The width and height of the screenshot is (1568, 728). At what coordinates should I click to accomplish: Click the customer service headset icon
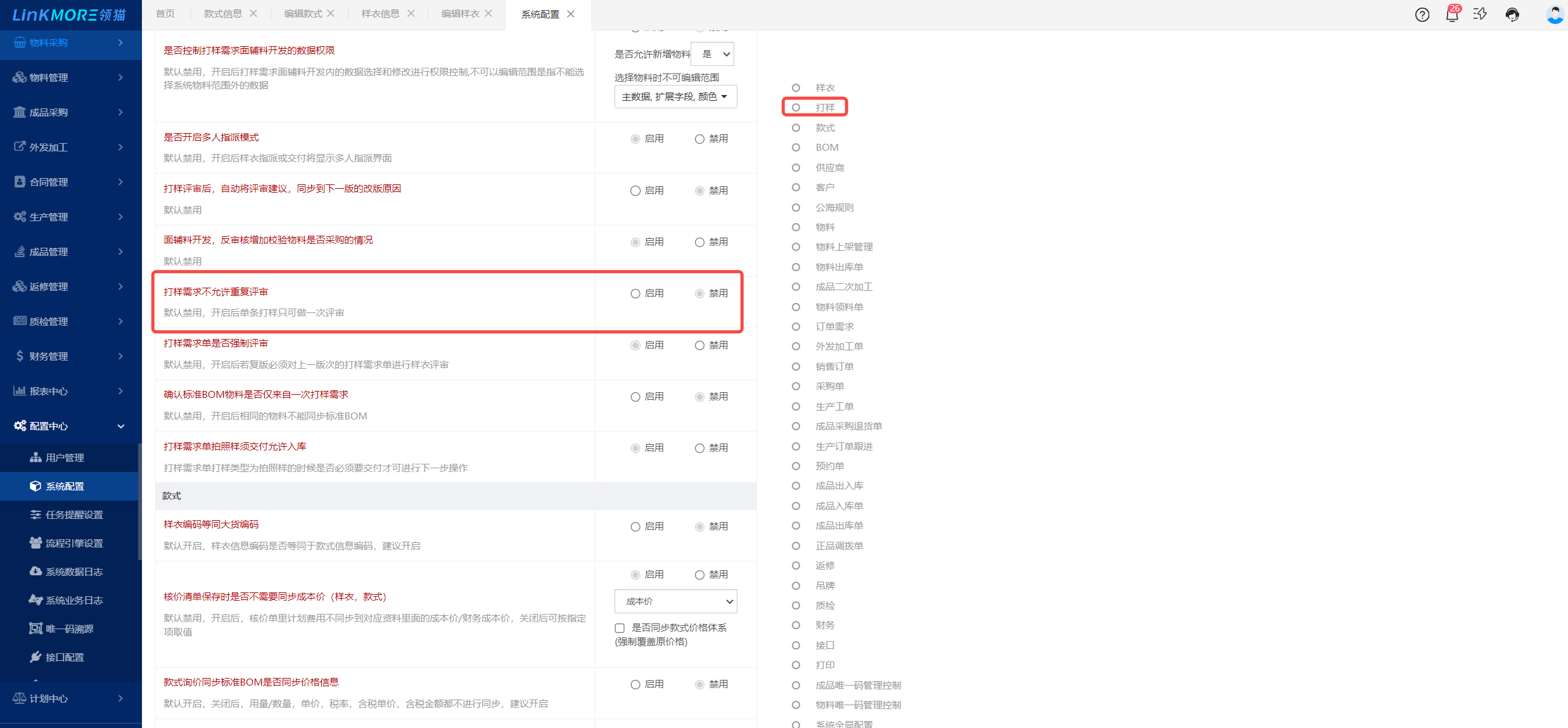(x=1512, y=15)
